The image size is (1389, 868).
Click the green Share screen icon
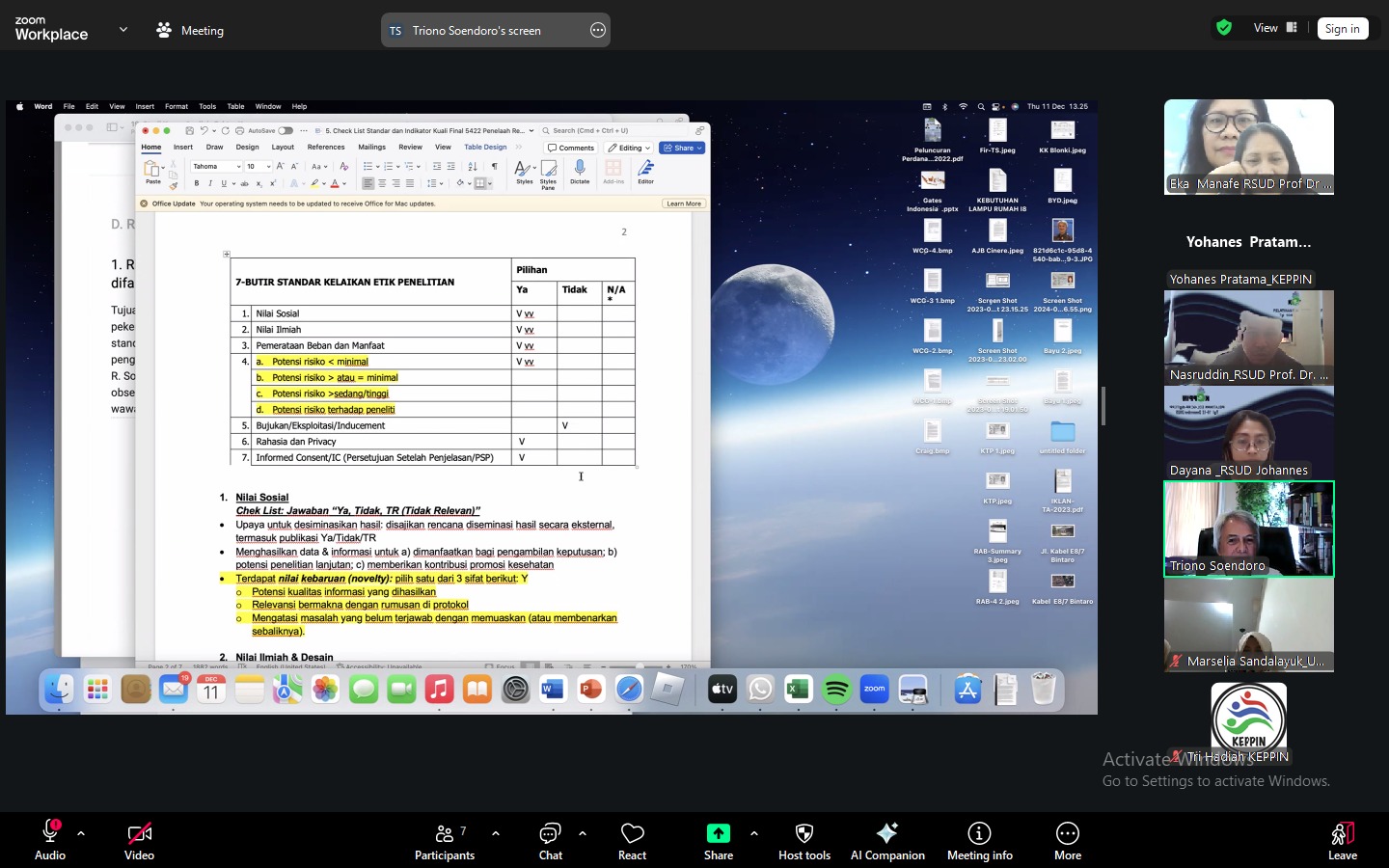tap(718, 834)
